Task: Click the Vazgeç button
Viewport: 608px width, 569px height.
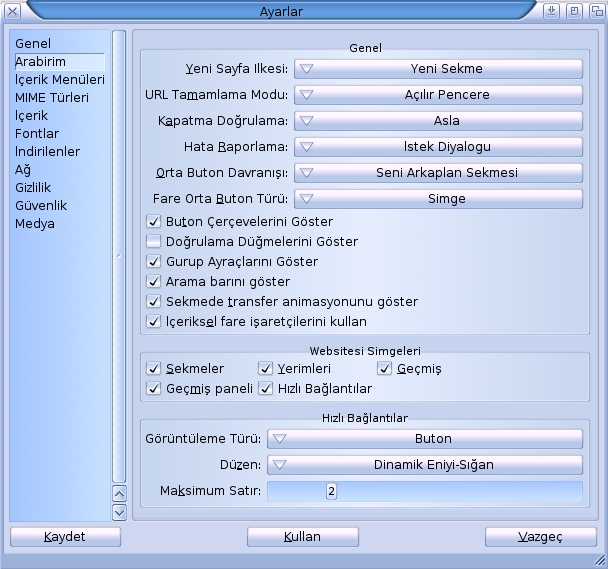Action: pos(541,537)
